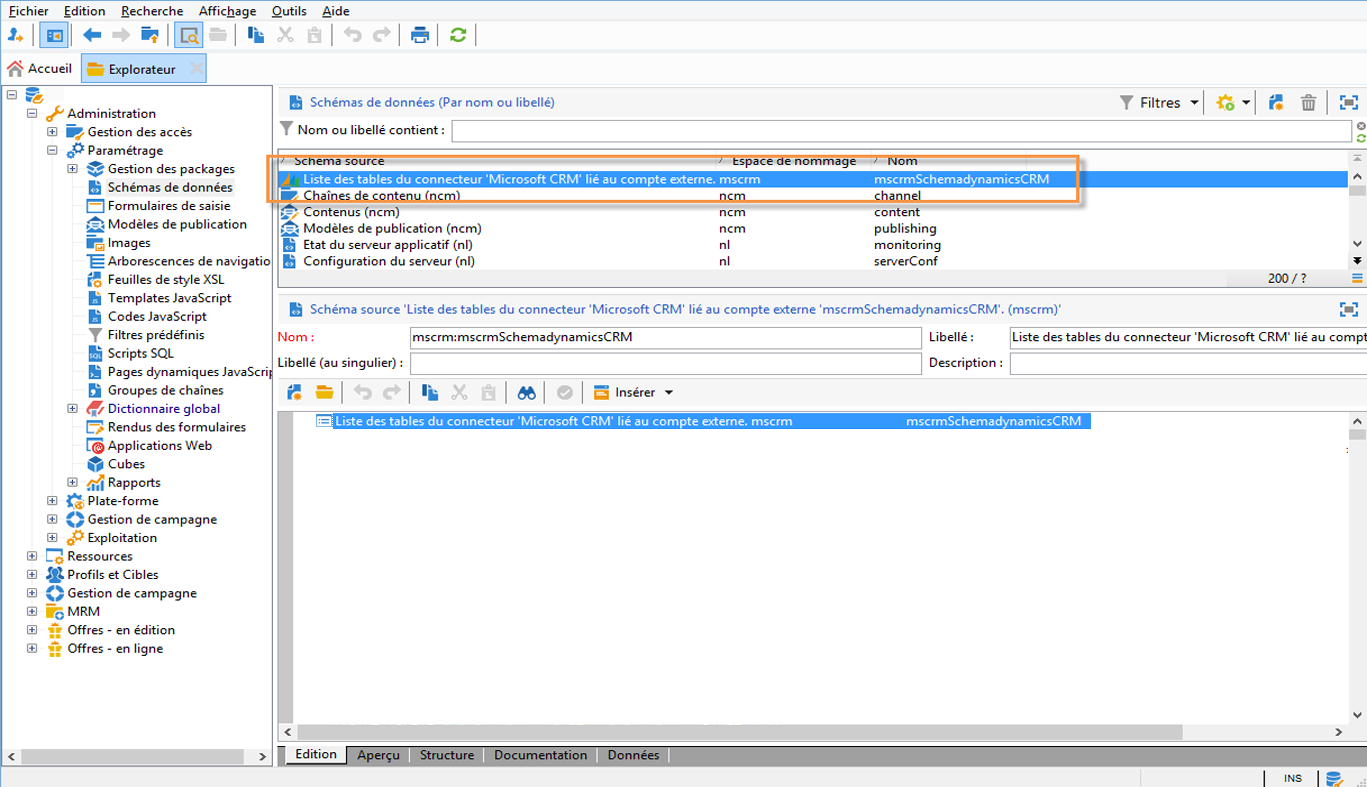The height and width of the screenshot is (787, 1367).
Task: Expand the 'Dictionnaire global' node
Action: click(72, 408)
